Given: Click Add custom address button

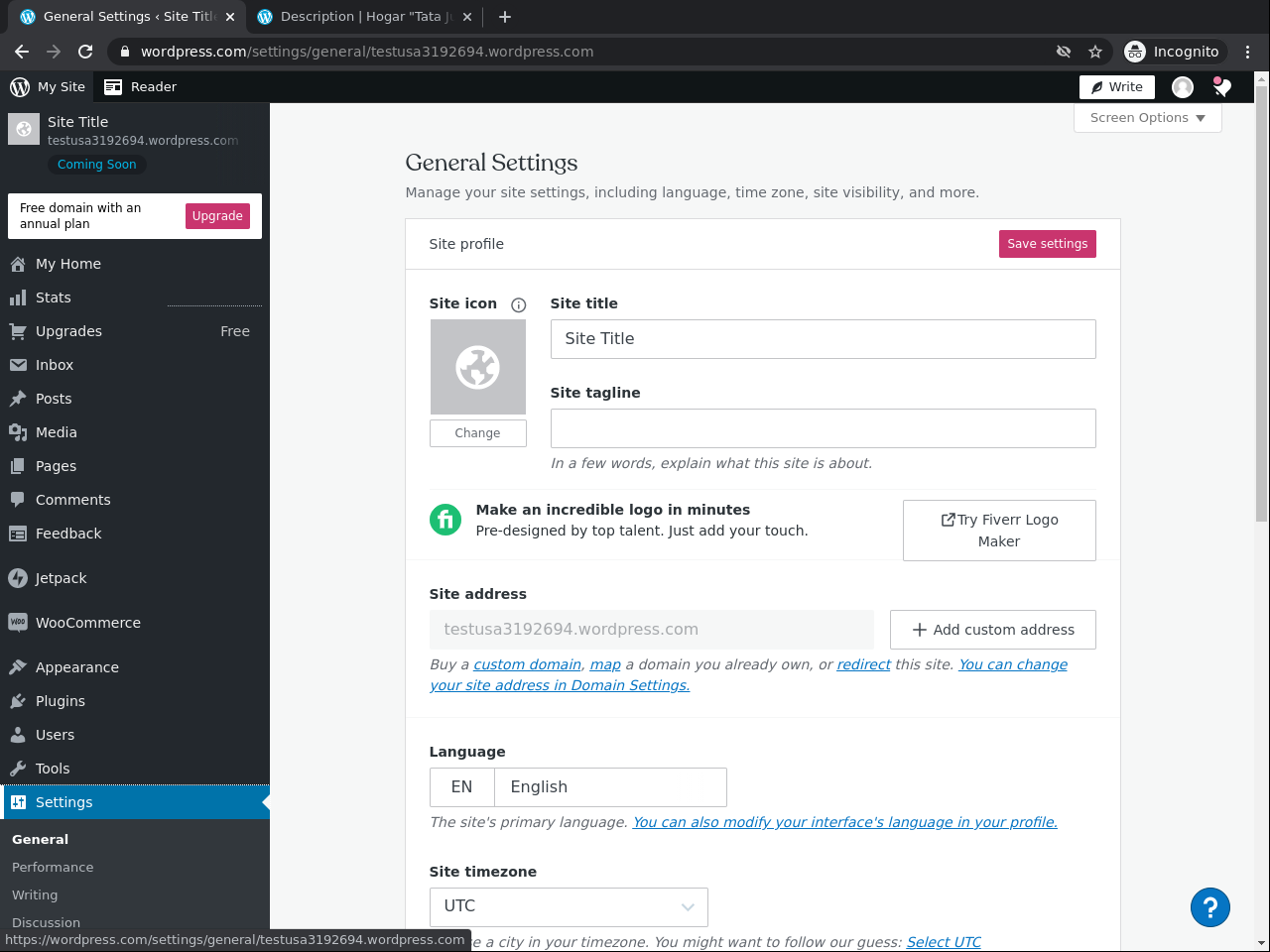Looking at the screenshot, I should (x=993, y=630).
